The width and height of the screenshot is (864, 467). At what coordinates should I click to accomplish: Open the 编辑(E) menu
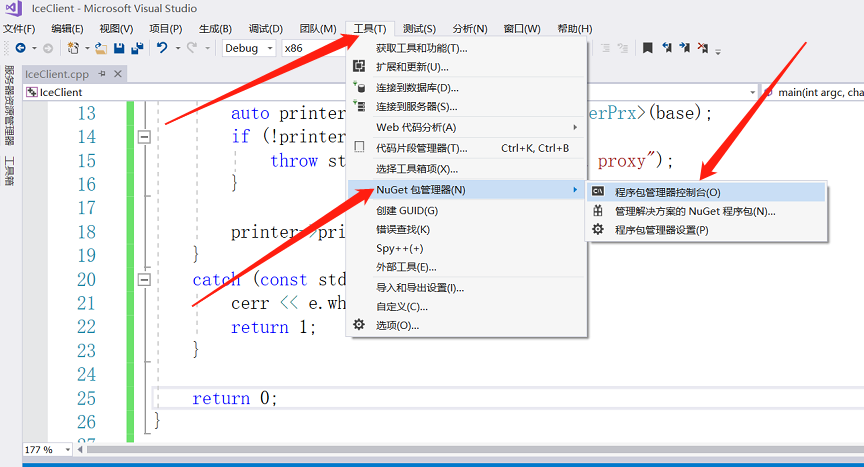tap(67, 29)
